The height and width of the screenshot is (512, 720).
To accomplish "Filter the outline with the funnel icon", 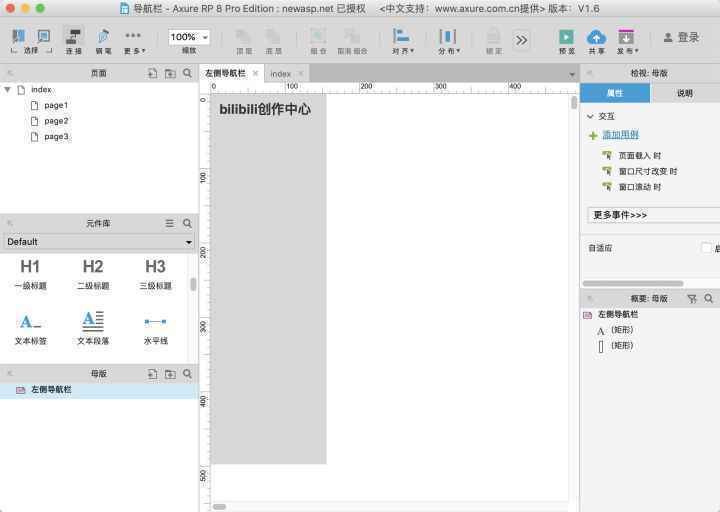I will 692,298.
